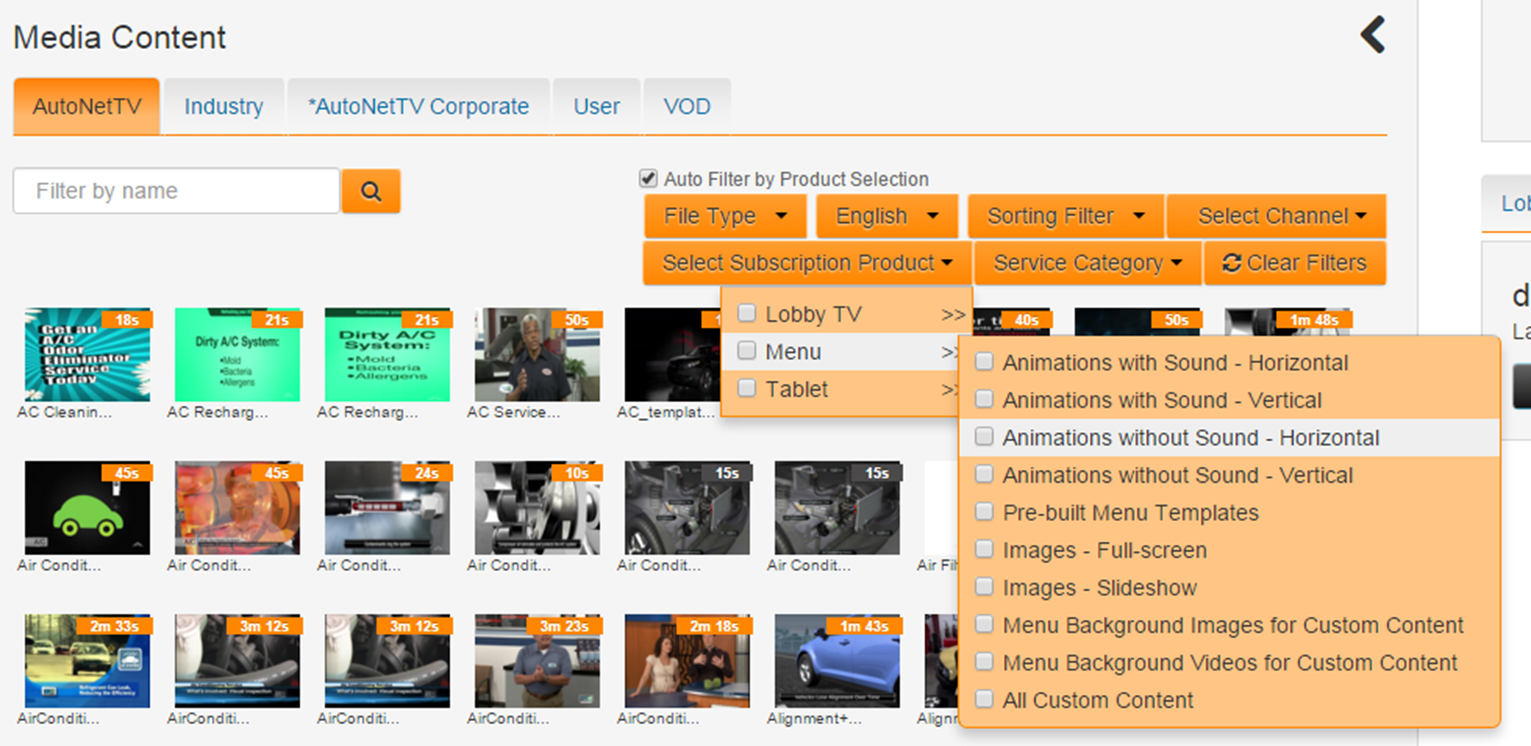Screen dimensions: 1531x746
Task: Check Animations without Sound - Vertical
Action: (x=985, y=474)
